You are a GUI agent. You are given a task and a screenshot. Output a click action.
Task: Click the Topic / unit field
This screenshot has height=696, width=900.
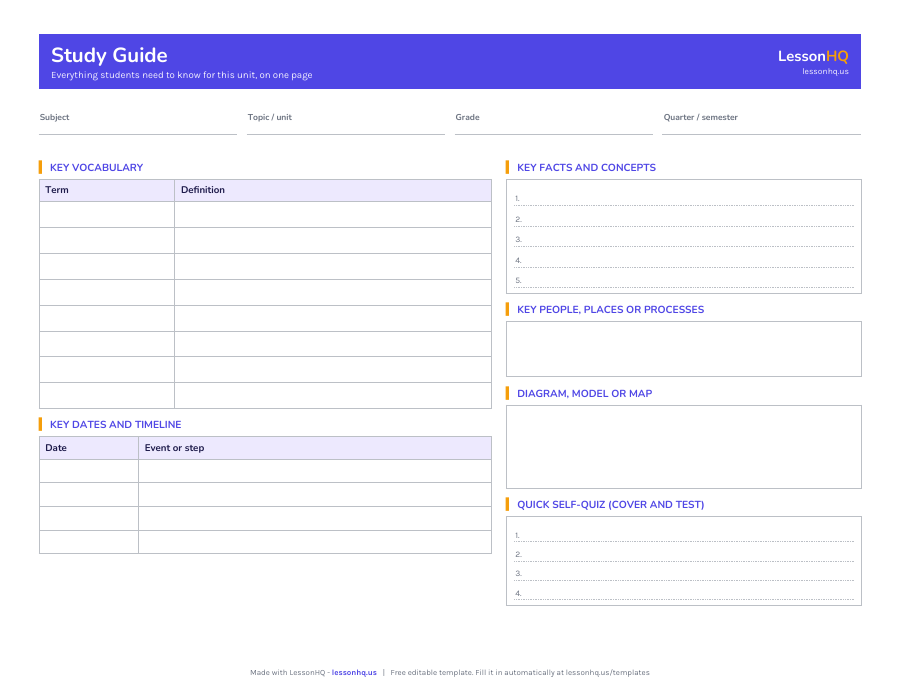pyautogui.click(x=346, y=122)
